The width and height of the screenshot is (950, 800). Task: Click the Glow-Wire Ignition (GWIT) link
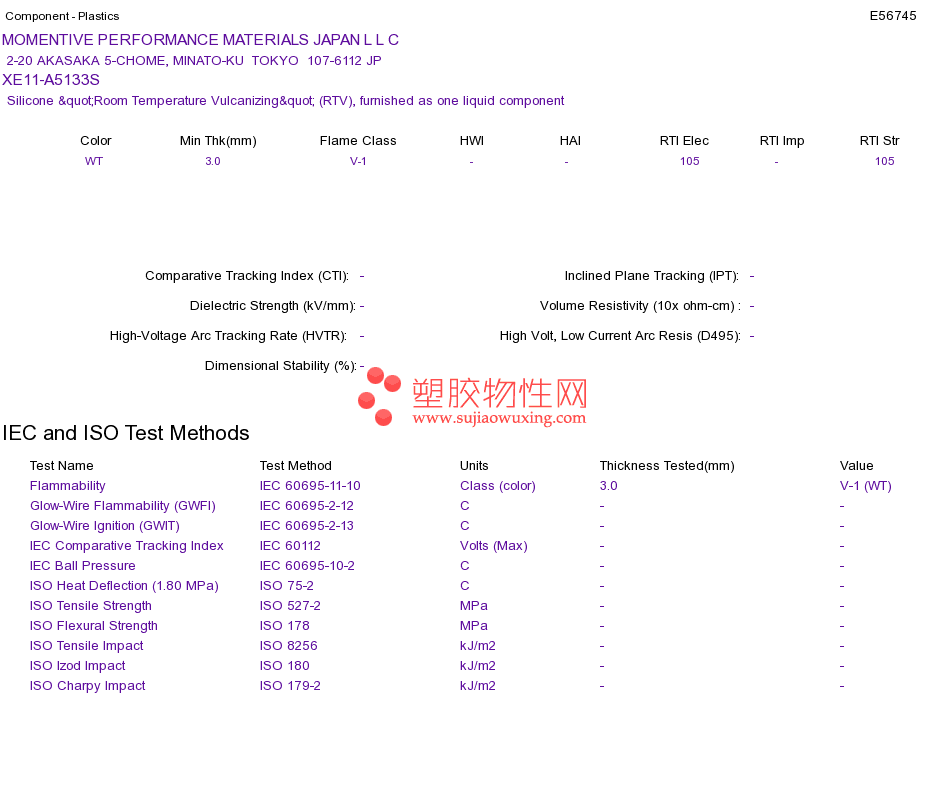(105, 526)
